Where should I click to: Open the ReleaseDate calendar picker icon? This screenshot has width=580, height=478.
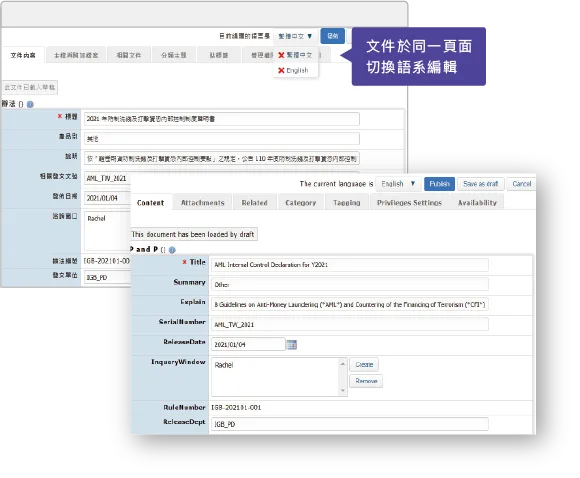[x=292, y=344]
